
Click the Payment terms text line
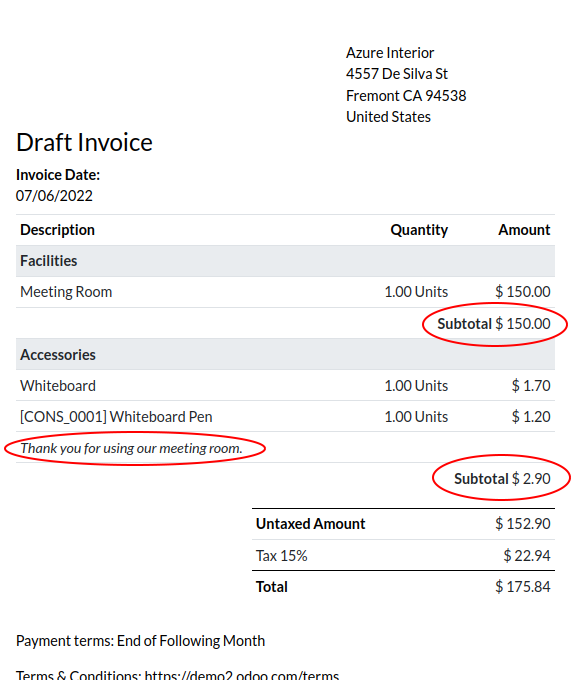(x=140, y=641)
